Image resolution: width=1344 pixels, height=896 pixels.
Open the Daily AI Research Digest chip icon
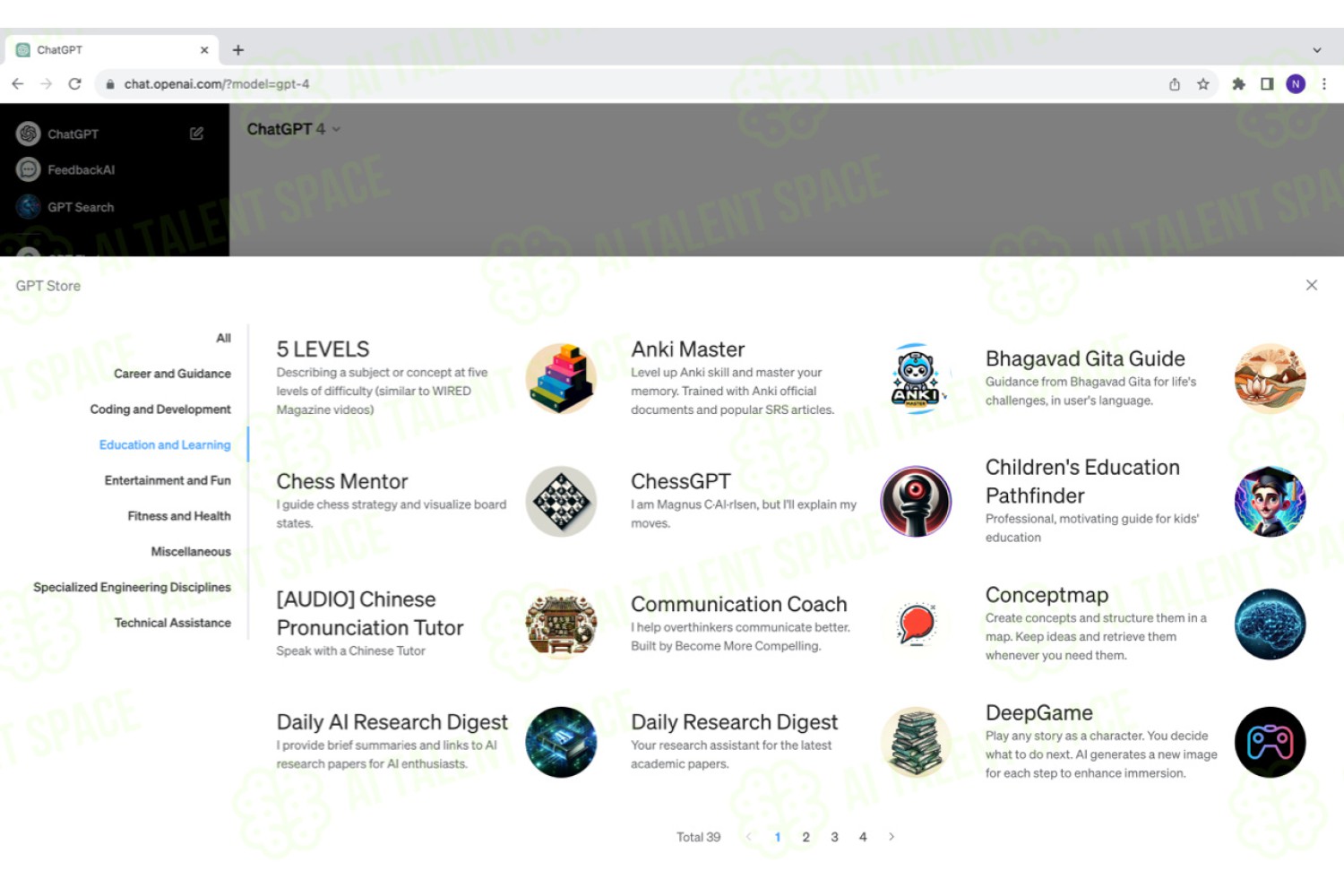click(x=561, y=742)
